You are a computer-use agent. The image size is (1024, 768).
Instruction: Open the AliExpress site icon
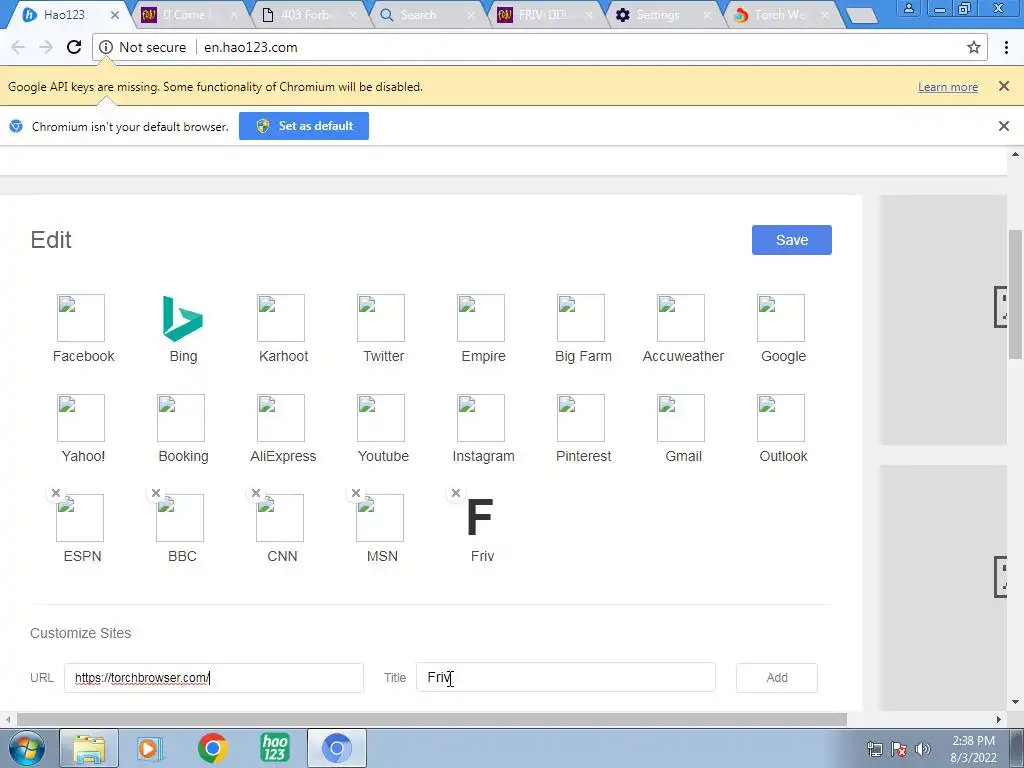point(281,418)
